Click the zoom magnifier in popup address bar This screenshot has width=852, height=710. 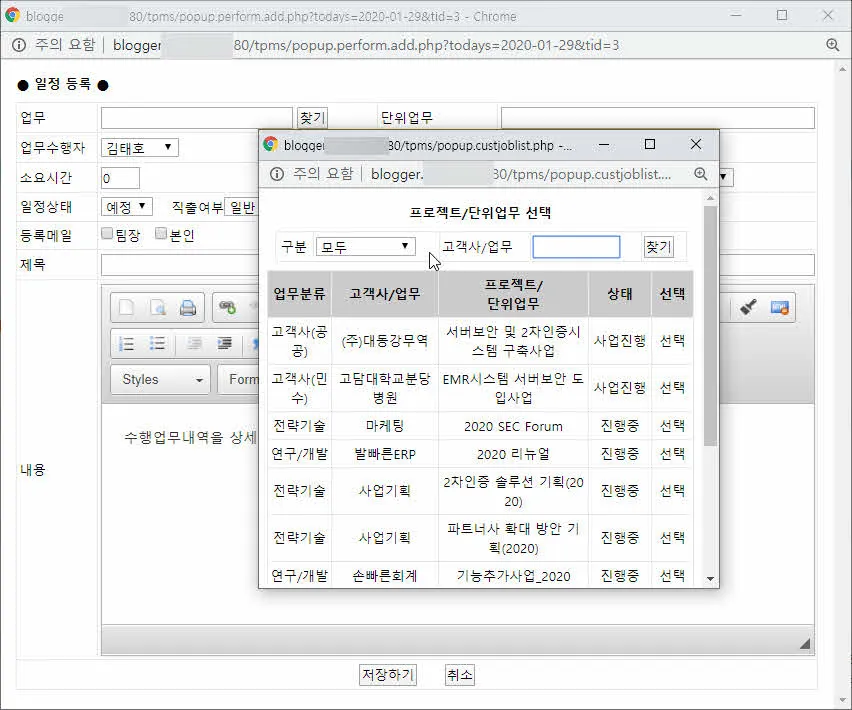point(701,174)
